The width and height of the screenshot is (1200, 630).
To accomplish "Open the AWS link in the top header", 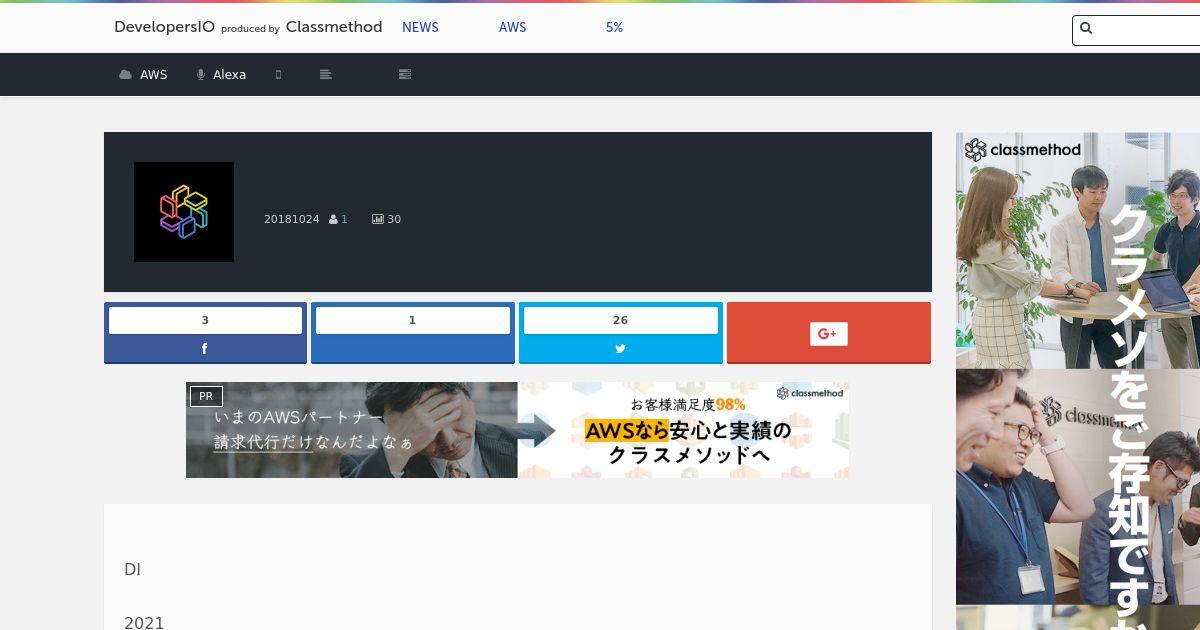I will [512, 28].
